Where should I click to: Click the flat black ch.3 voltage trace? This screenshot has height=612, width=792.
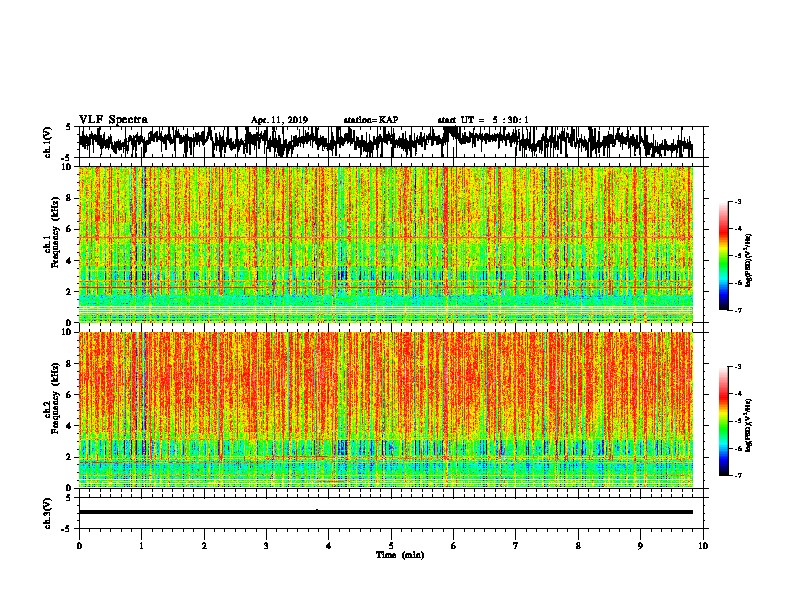[x=385, y=512]
